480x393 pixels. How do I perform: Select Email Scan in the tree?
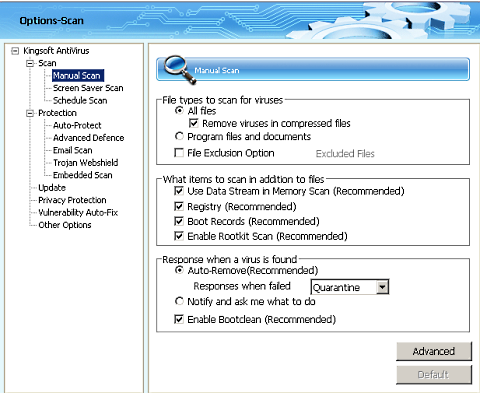pyautogui.click(x=72, y=150)
